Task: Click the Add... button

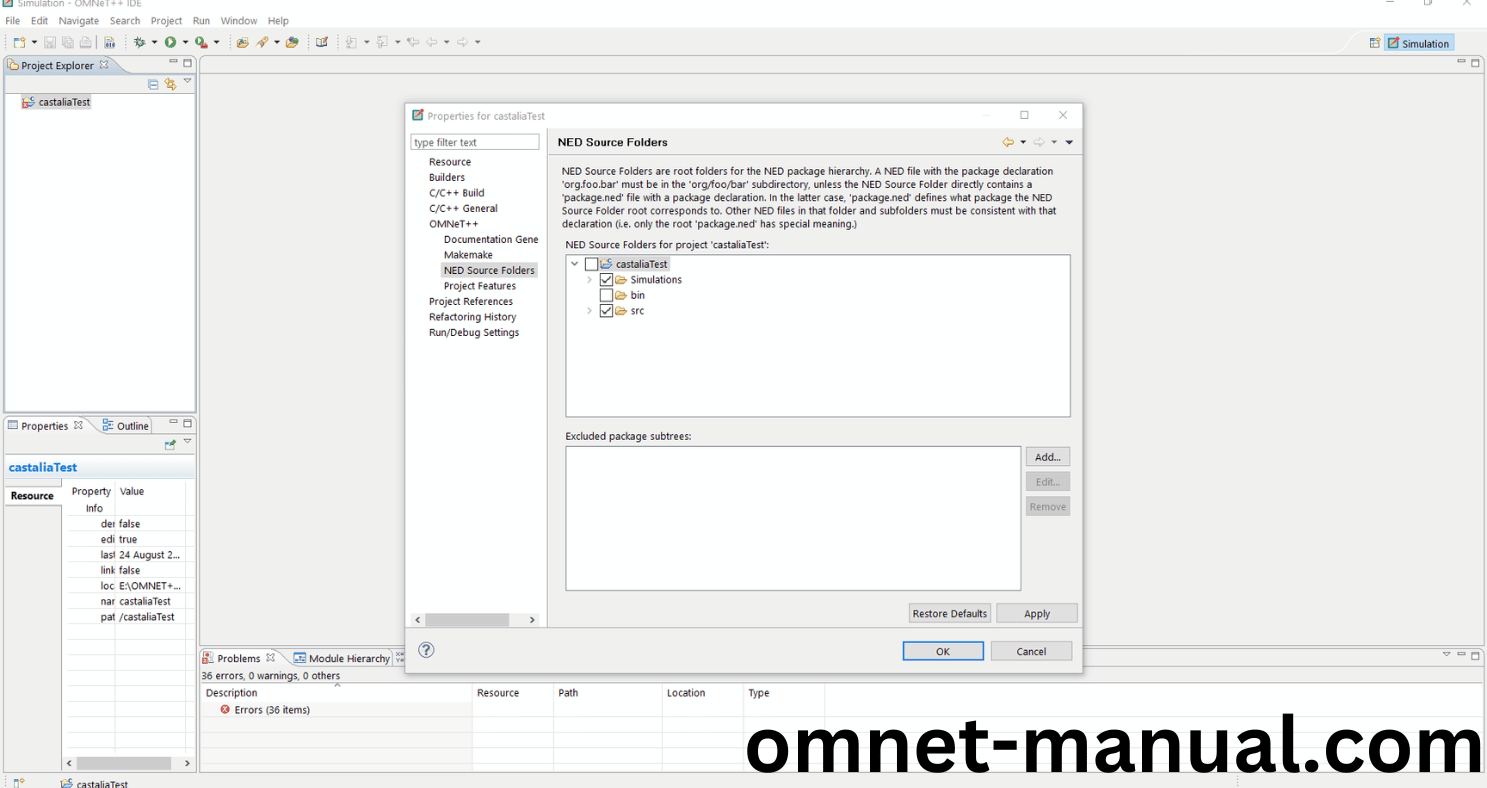Action: [1047, 456]
